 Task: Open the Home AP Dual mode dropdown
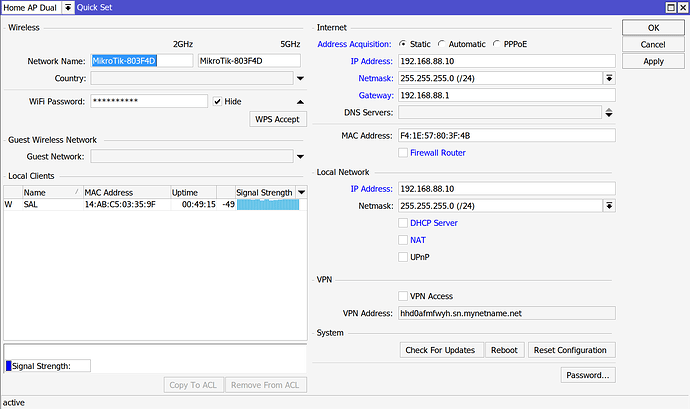[x=67, y=7]
